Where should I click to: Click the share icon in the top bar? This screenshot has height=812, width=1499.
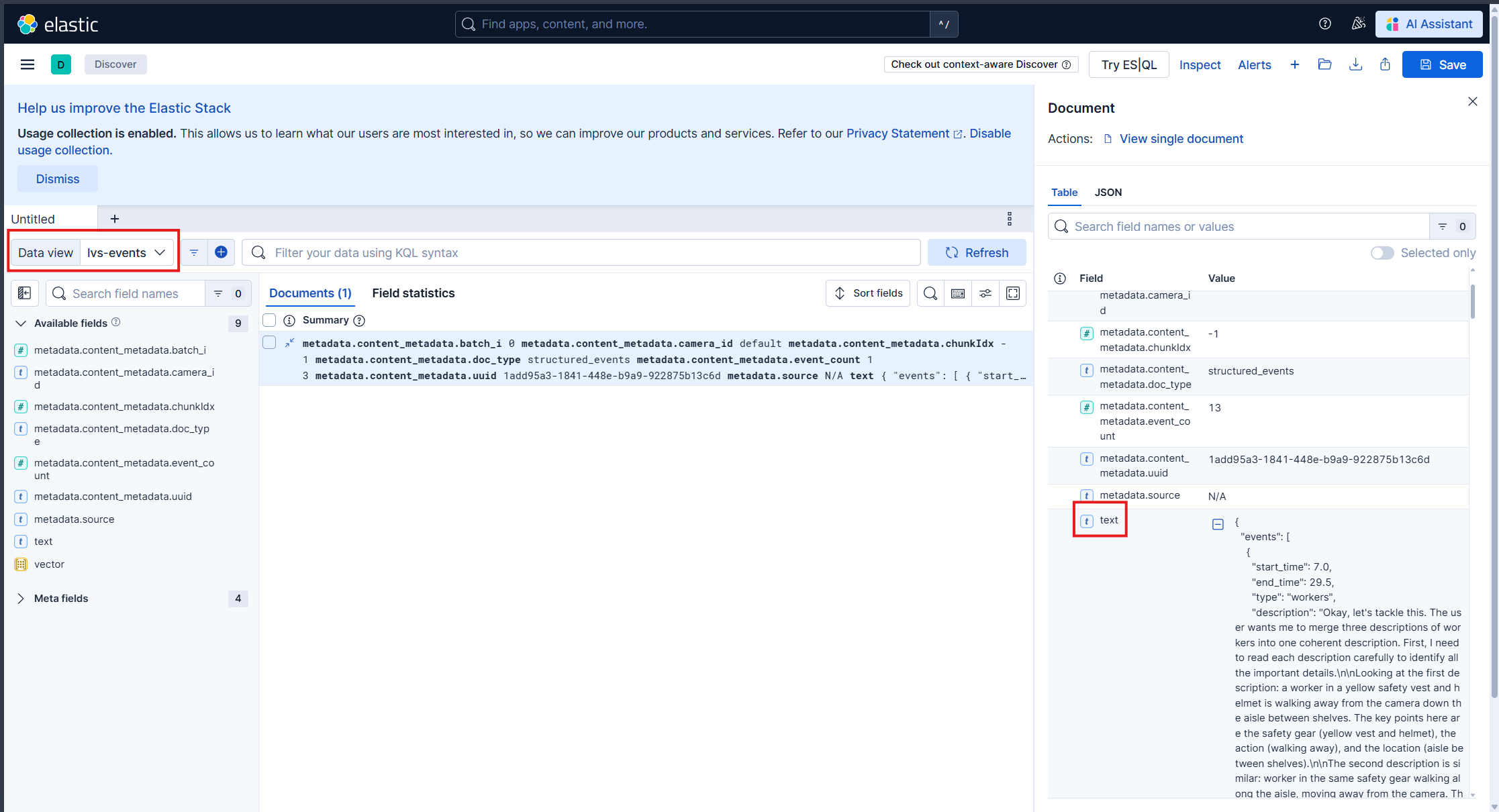[x=1385, y=64]
